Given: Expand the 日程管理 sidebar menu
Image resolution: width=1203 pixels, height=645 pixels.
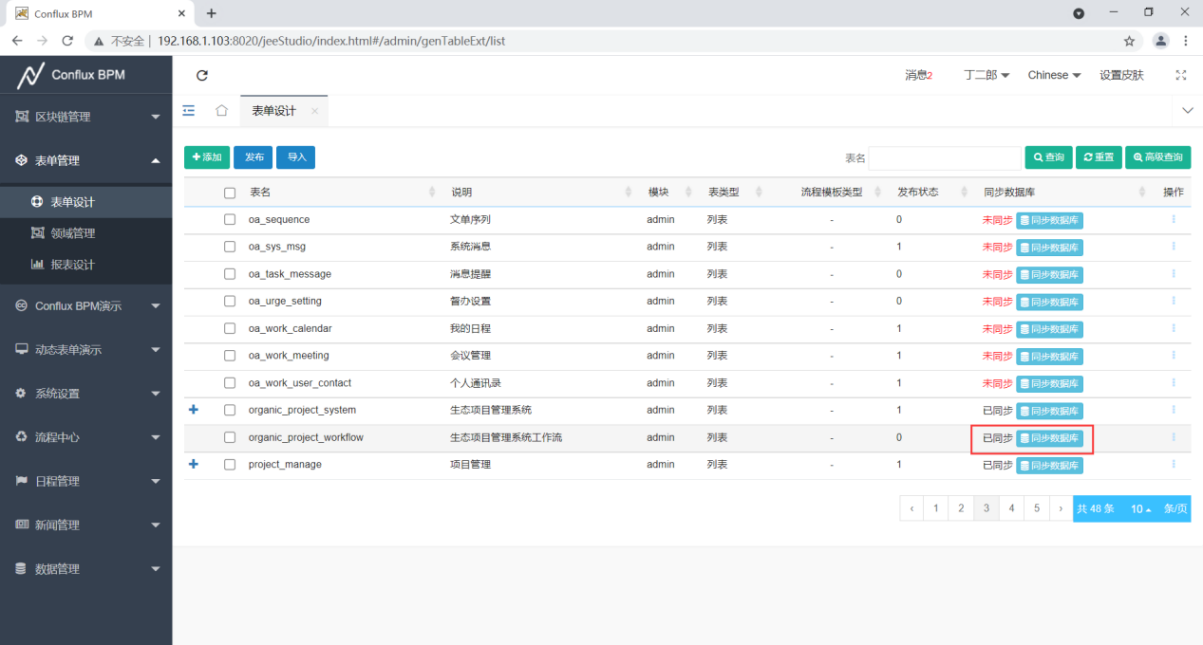Looking at the screenshot, I should coord(86,481).
